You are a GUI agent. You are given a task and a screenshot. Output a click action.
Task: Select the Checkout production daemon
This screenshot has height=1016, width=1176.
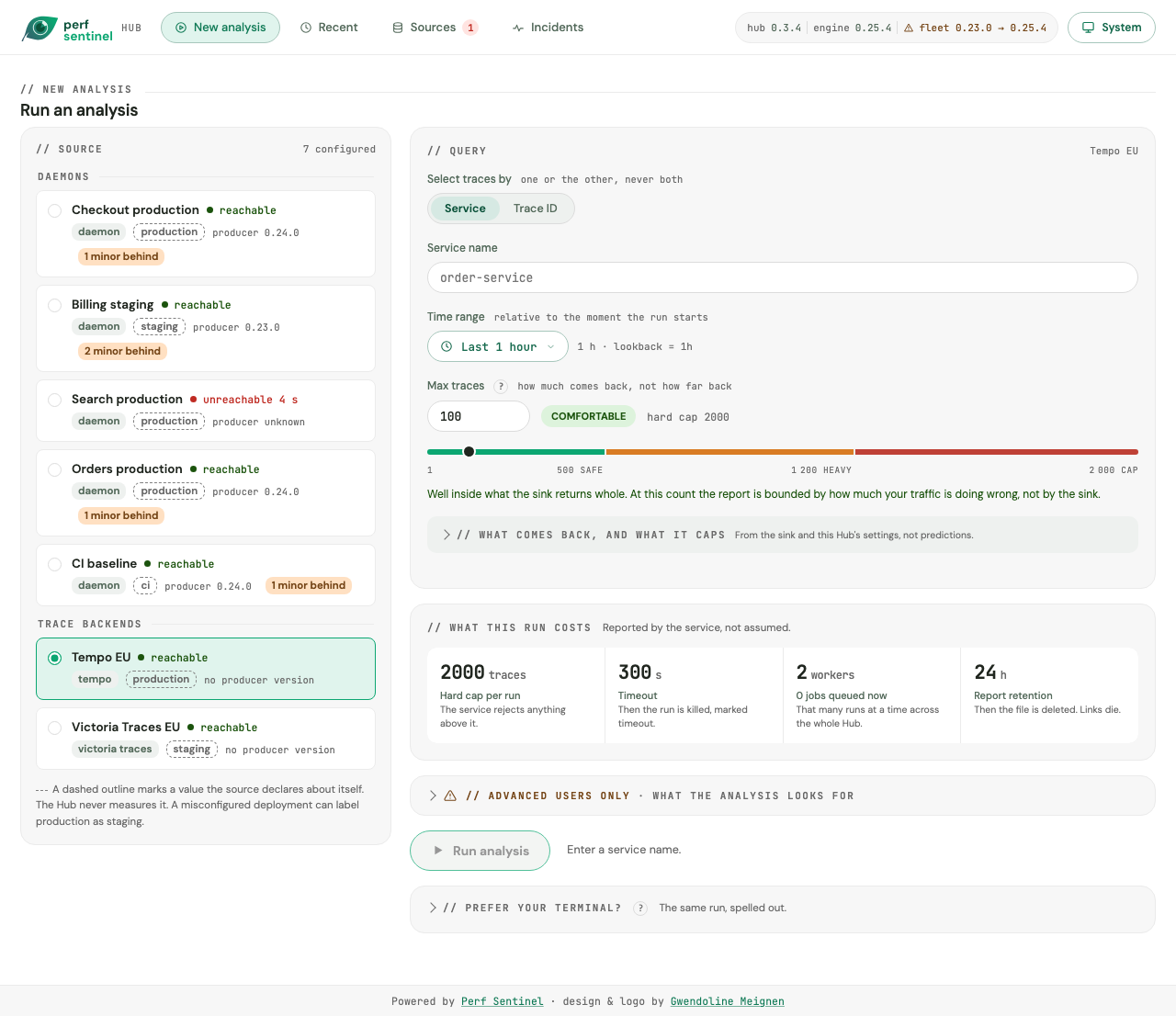pyautogui.click(x=206, y=233)
